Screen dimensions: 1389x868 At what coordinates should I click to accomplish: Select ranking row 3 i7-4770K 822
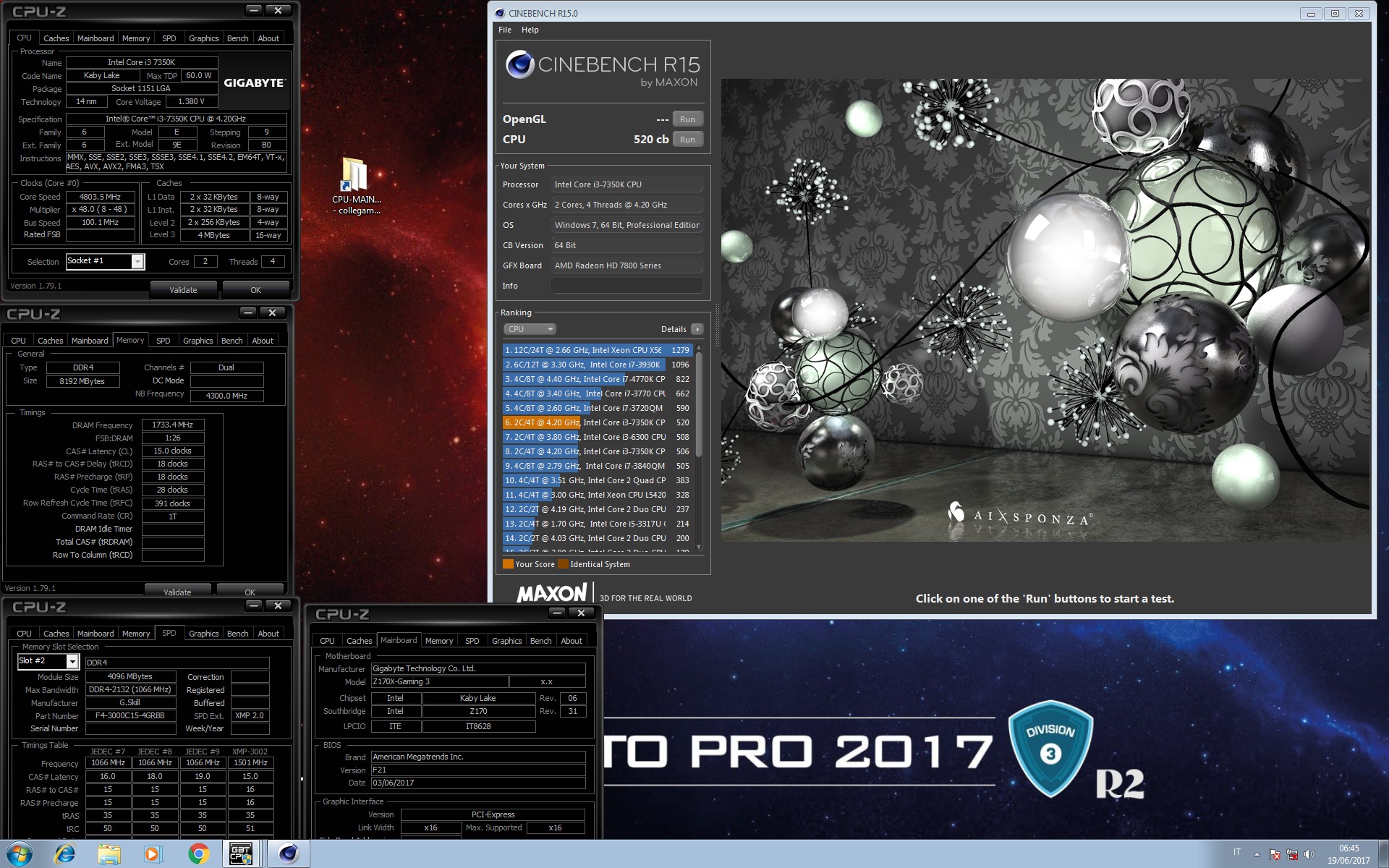tap(598, 379)
